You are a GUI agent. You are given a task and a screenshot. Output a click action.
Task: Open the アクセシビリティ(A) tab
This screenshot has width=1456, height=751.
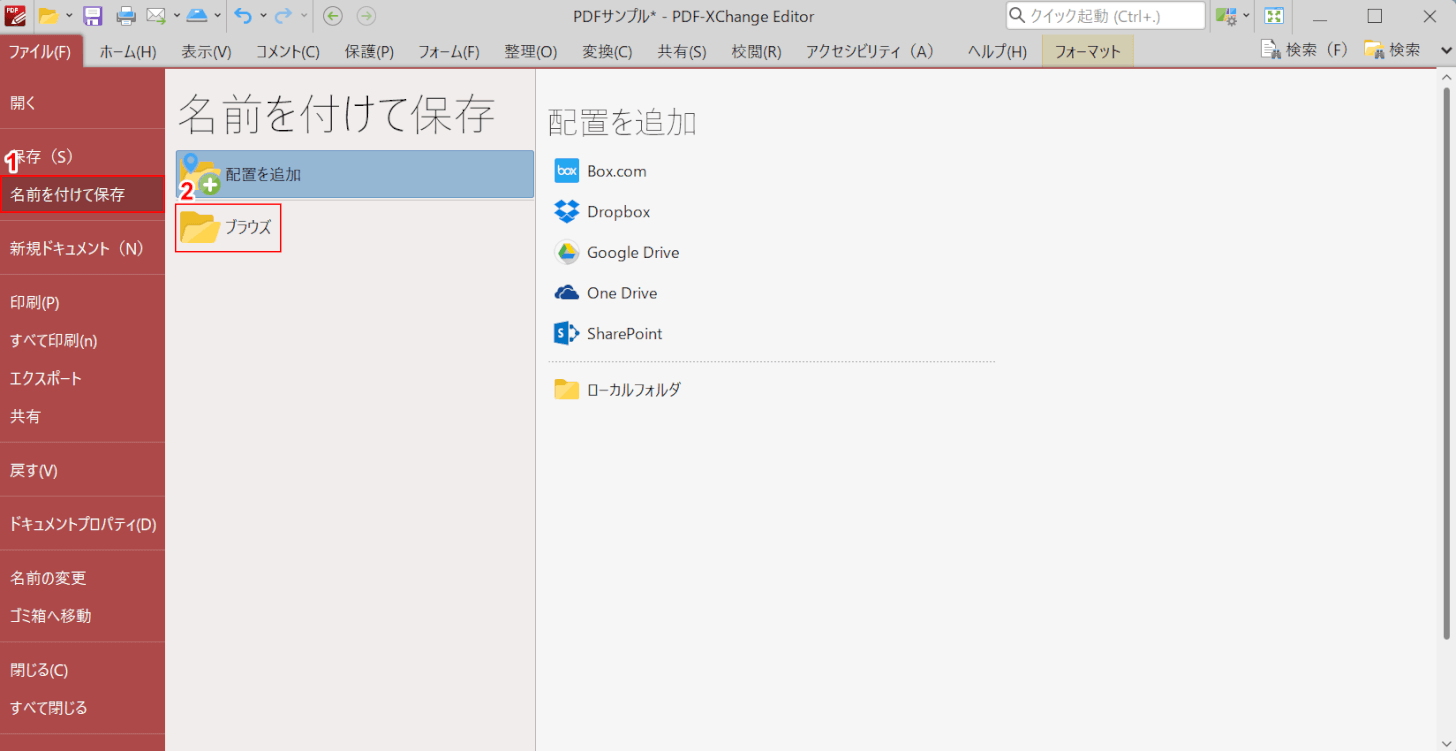870,51
